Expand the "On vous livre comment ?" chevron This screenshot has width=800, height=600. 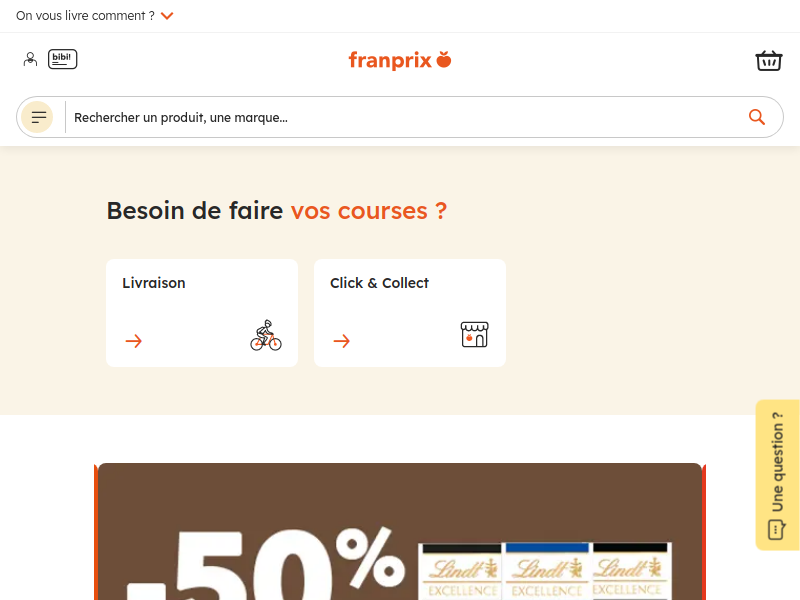coord(167,16)
